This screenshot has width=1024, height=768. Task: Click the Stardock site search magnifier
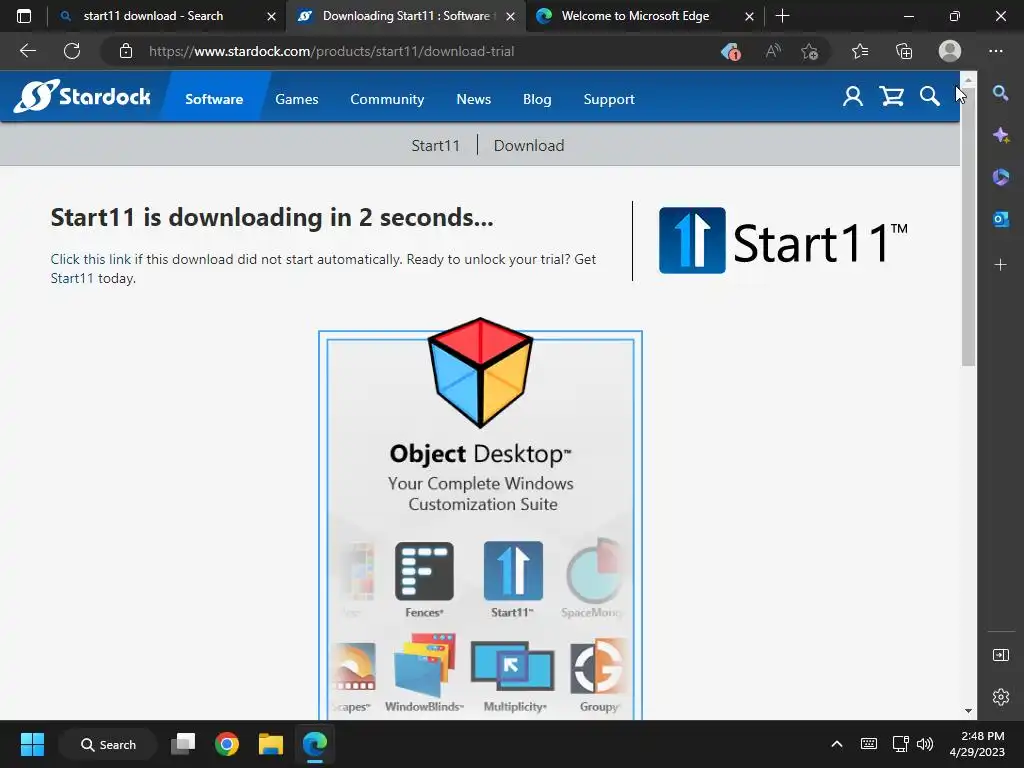pos(930,97)
